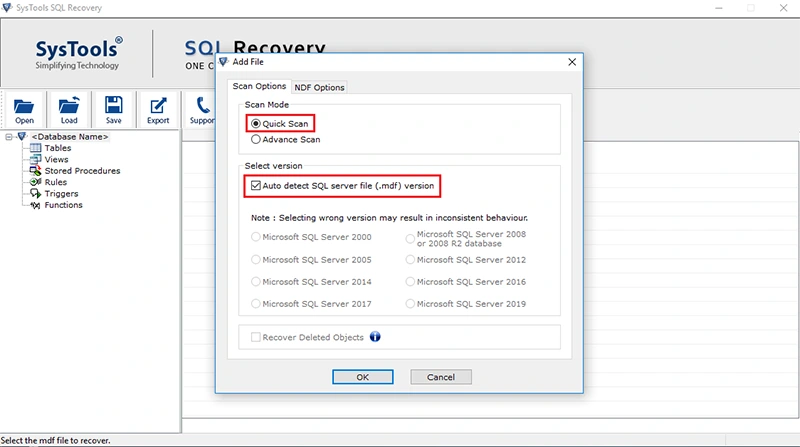Select Functions label in database tree
The image size is (800, 447).
(x=63, y=205)
